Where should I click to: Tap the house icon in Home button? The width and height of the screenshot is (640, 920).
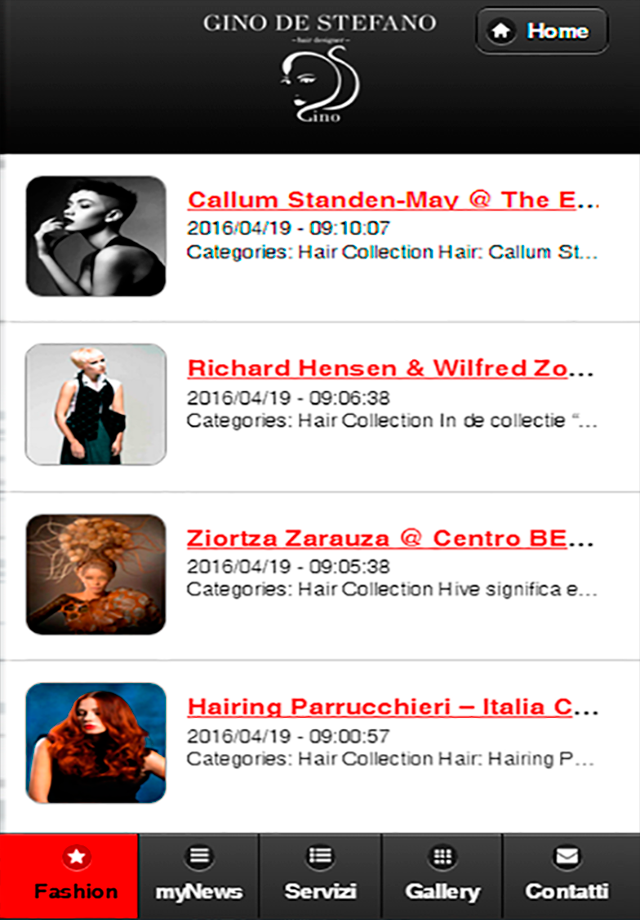tap(500, 31)
